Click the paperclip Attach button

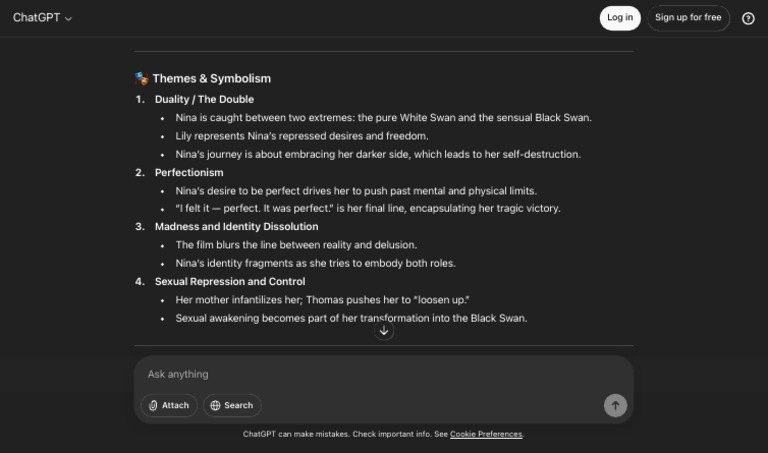click(x=168, y=405)
